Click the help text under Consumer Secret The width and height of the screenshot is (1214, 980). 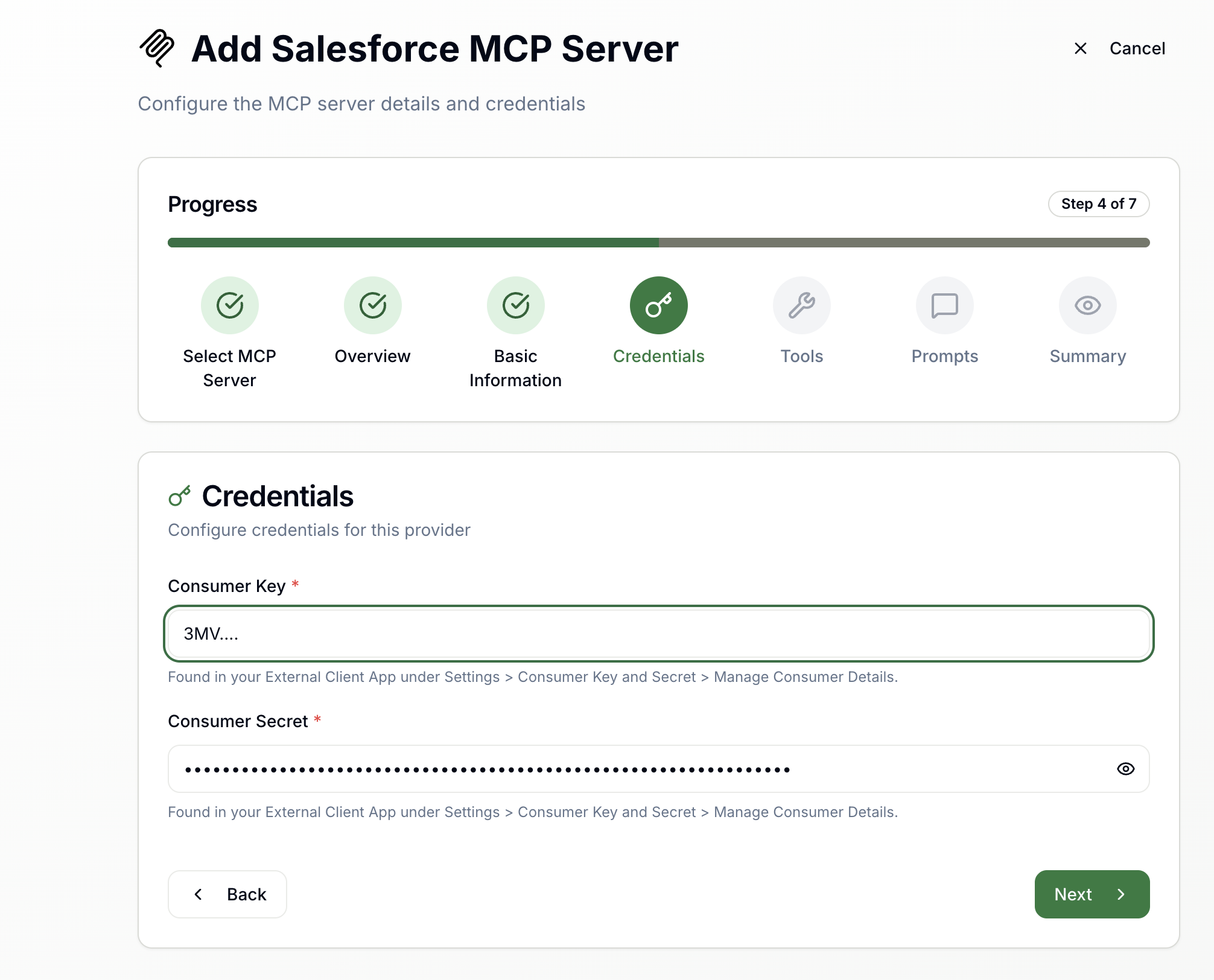[x=533, y=812]
